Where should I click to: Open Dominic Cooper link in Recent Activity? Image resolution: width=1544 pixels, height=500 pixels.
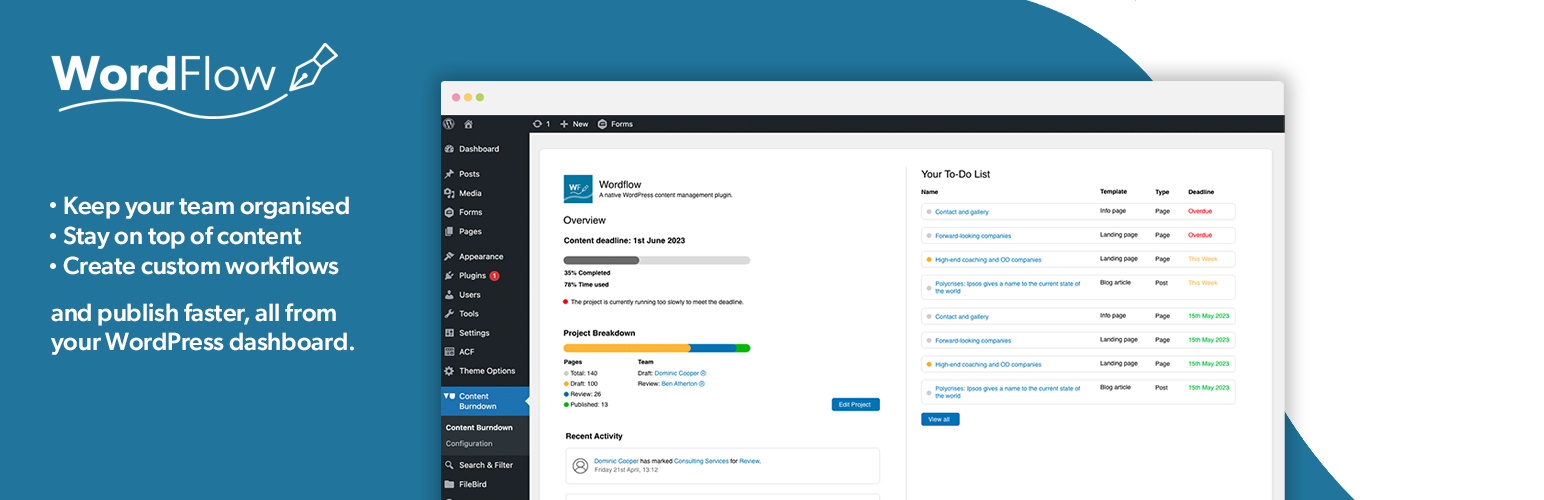pyautogui.click(x=616, y=461)
